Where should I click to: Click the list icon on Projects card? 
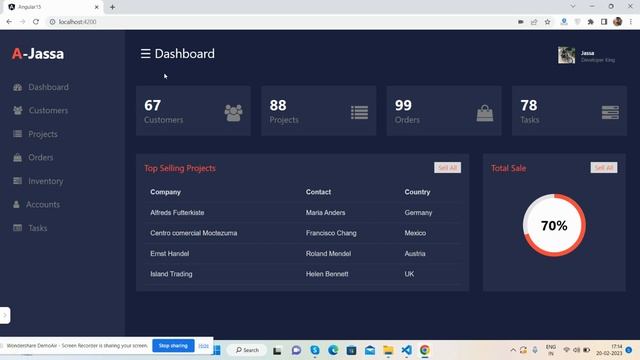(x=359, y=113)
